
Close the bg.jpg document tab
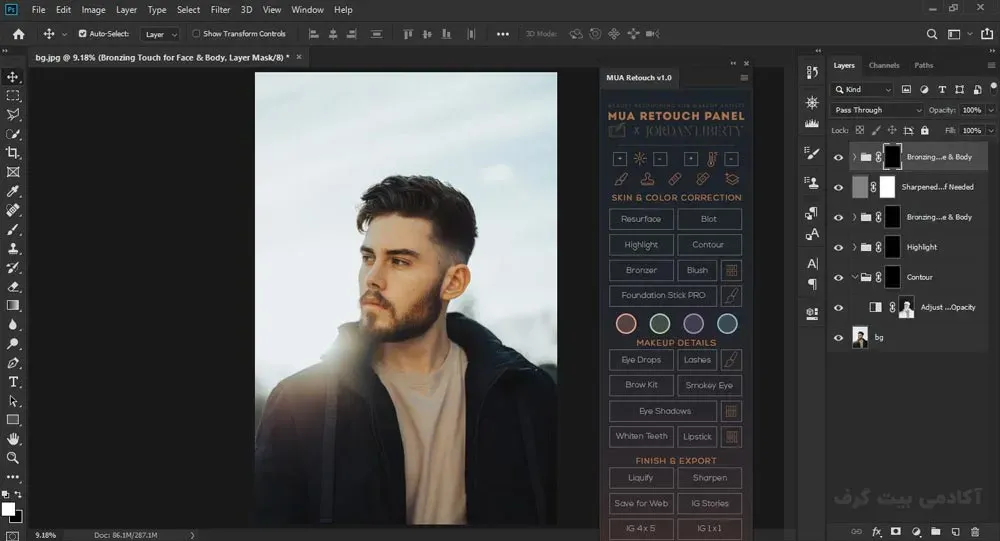point(298,57)
